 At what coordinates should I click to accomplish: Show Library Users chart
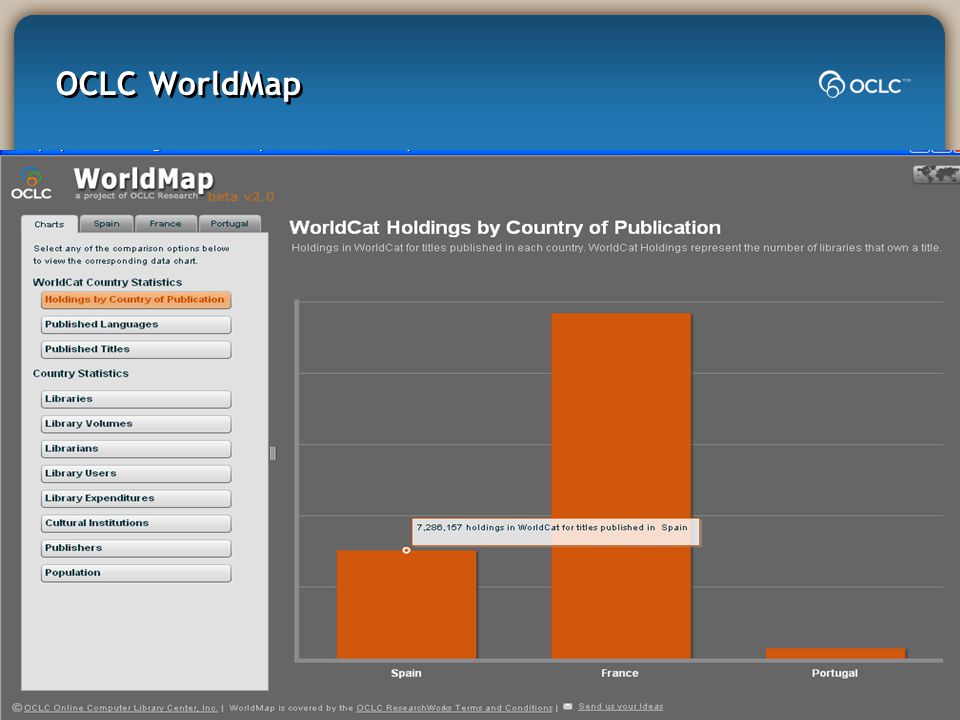pos(136,474)
